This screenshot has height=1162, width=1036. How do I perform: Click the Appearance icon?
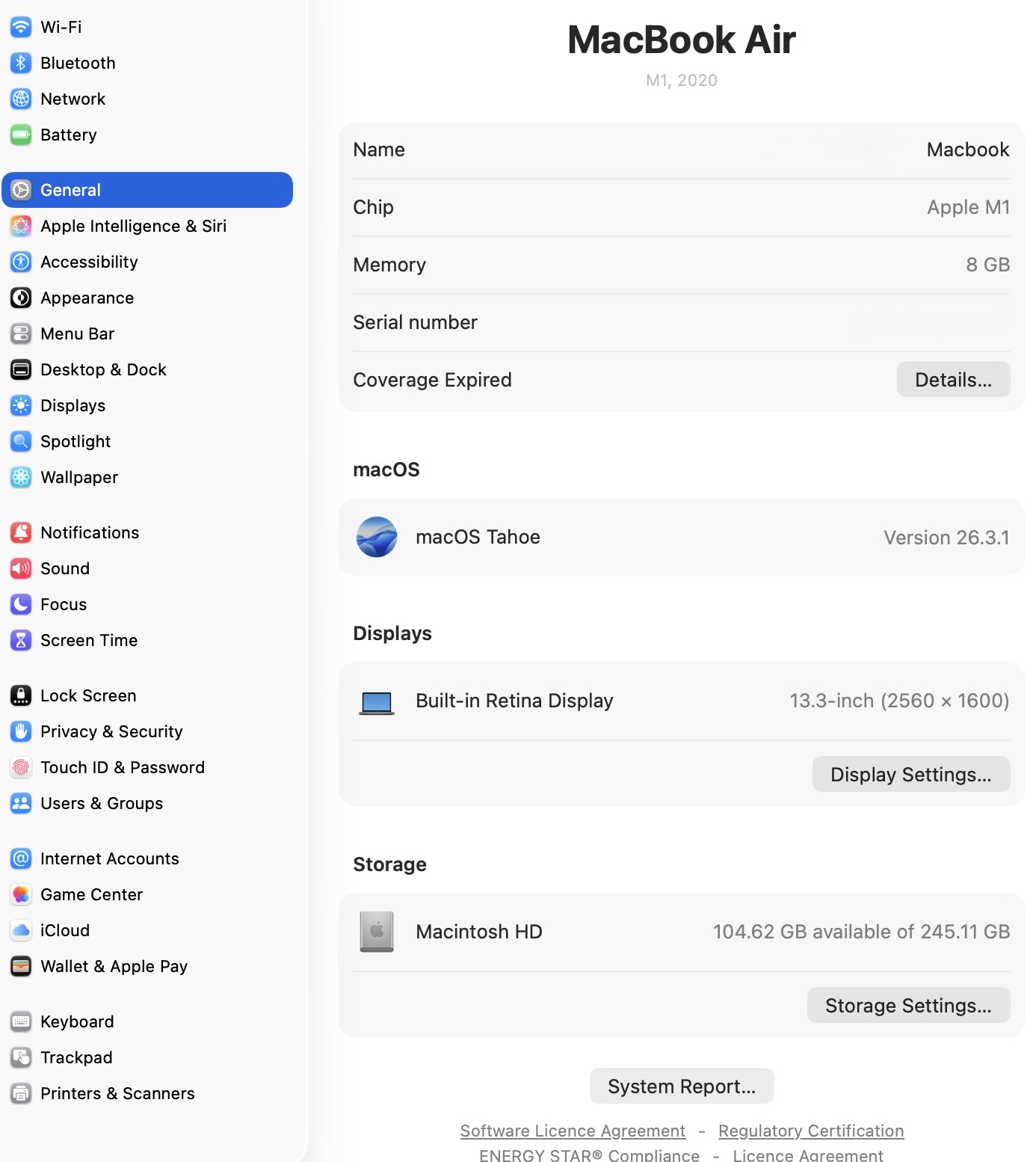[21, 298]
